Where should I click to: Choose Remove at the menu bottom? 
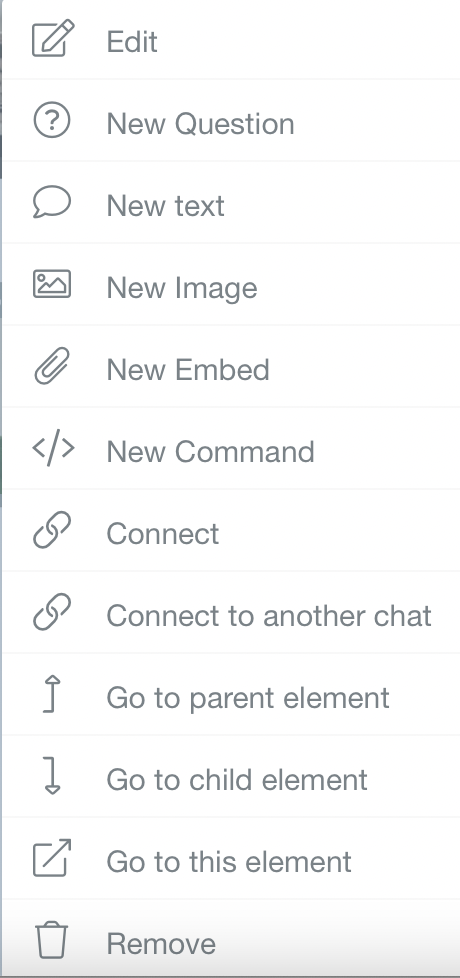coord(231,938)
